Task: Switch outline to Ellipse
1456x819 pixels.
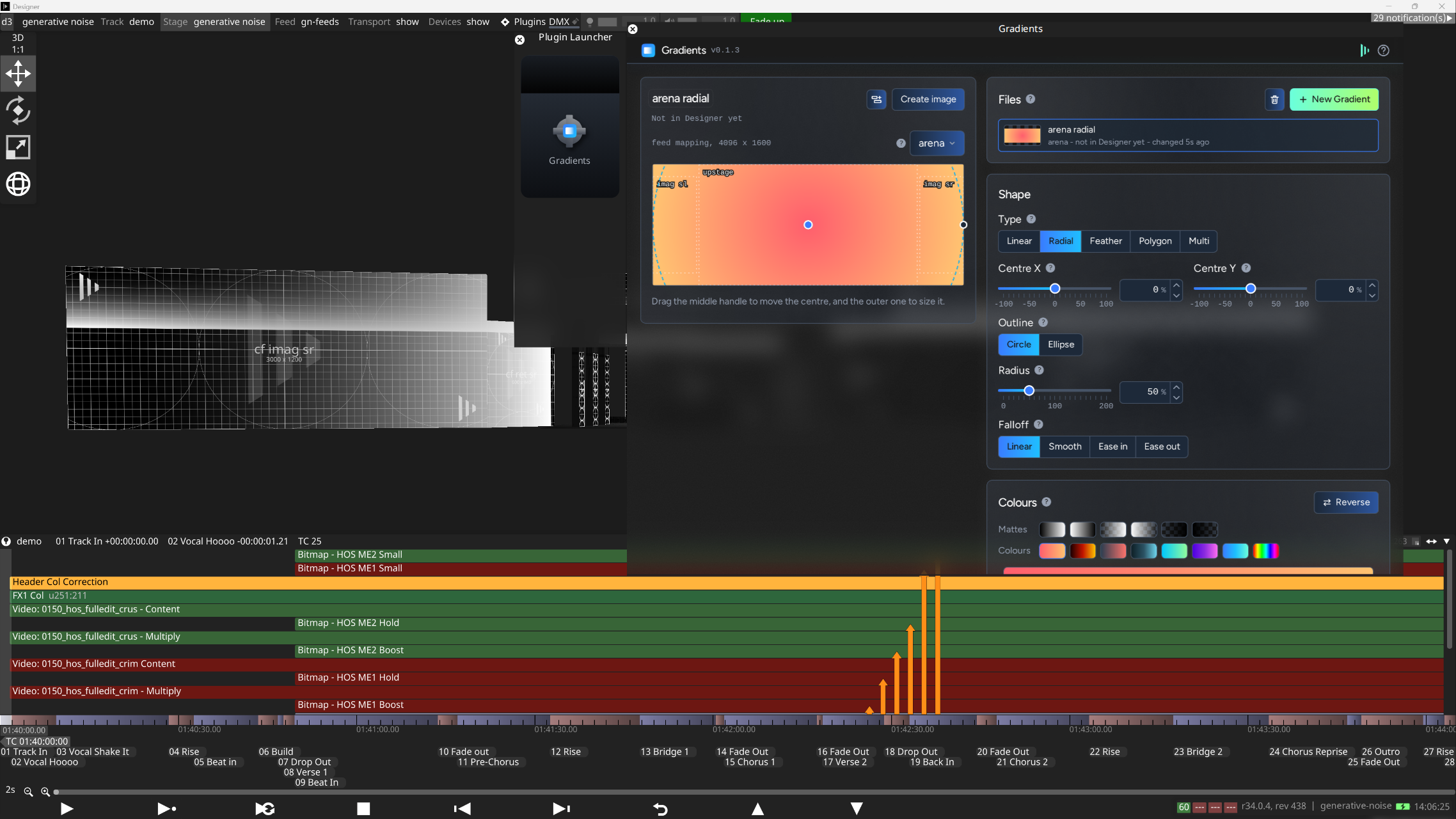Action: coord(1061,344)
